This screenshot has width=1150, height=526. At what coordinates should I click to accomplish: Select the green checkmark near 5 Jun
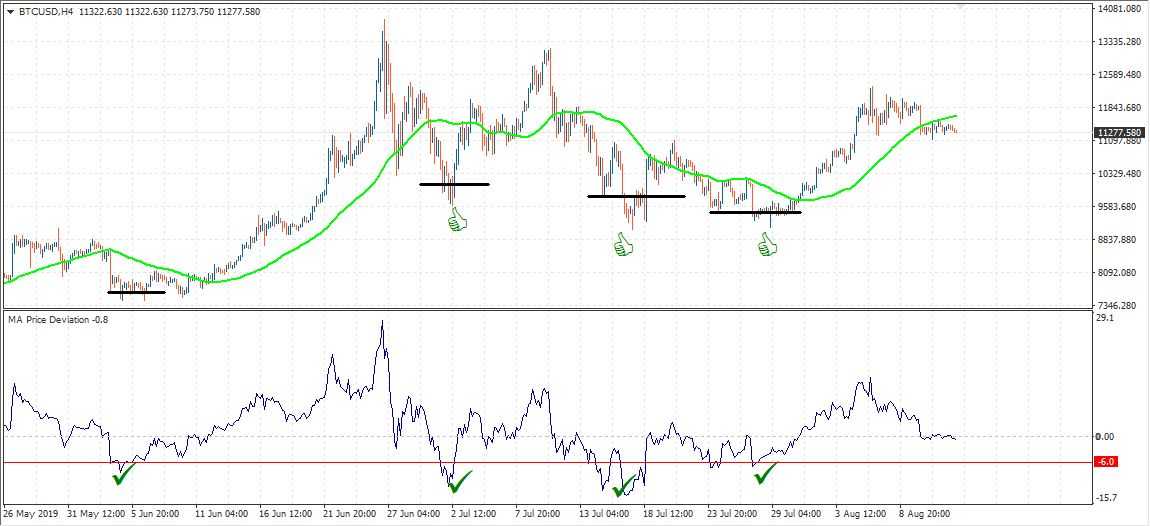[124, 474]
